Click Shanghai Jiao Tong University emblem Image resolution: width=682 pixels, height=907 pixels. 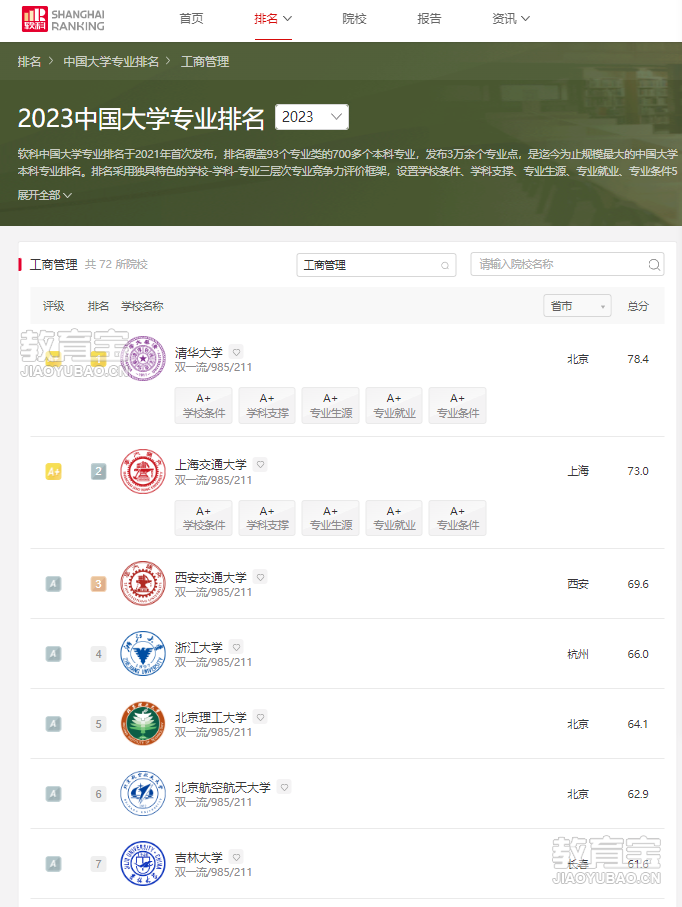click(x=143, y=471)
